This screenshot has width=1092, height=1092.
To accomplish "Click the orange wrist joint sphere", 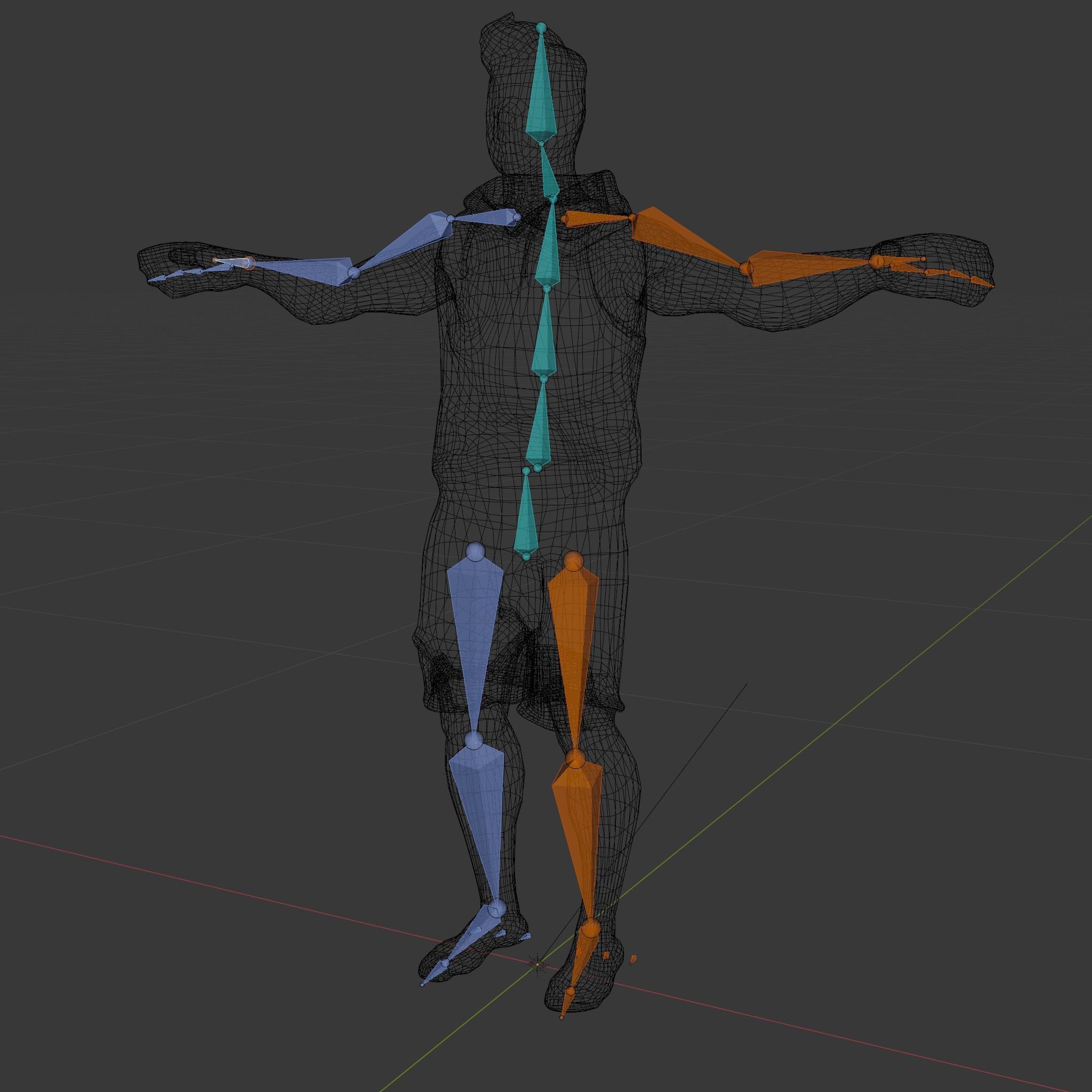I will [877, 261].
